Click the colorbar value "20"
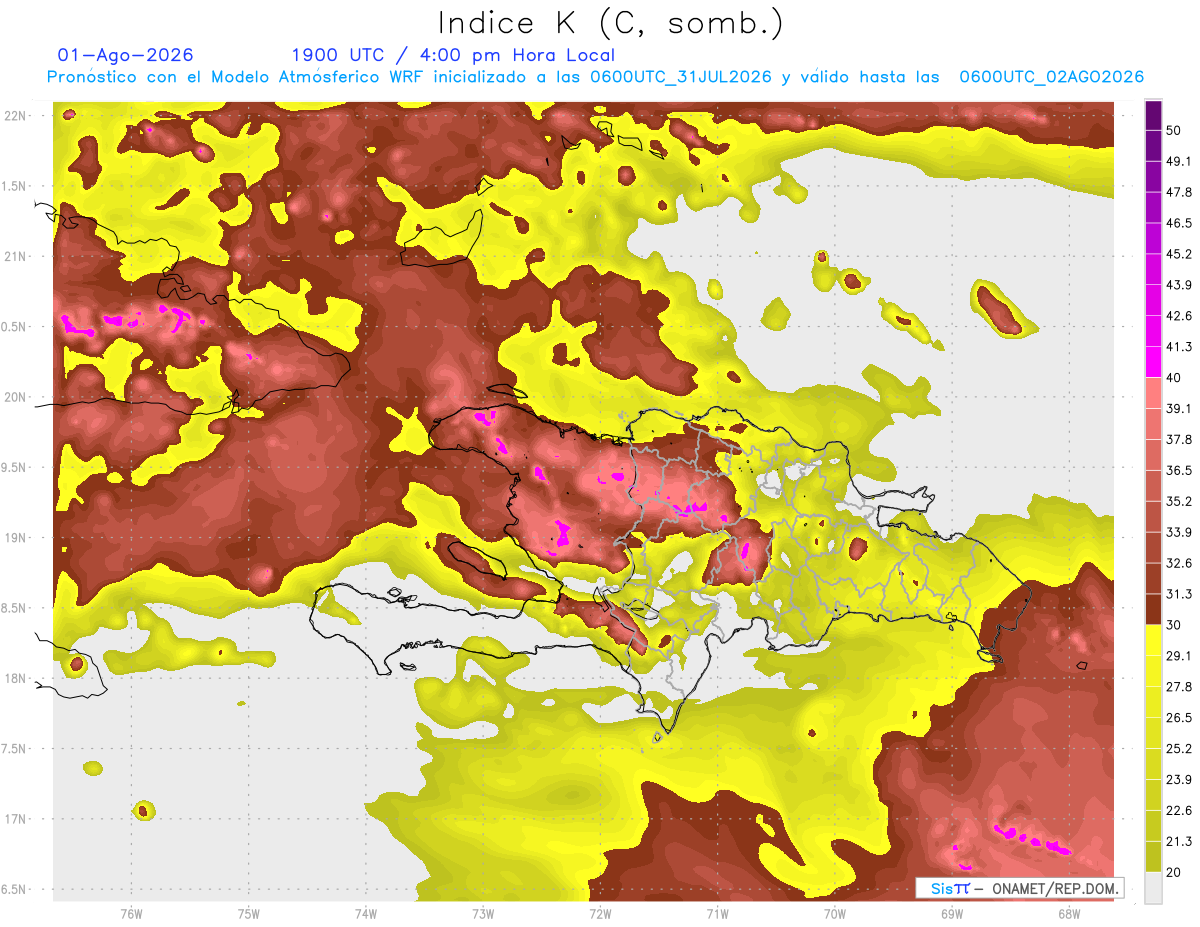This screenshot has width=1200, height=927. click(1174, 873)
